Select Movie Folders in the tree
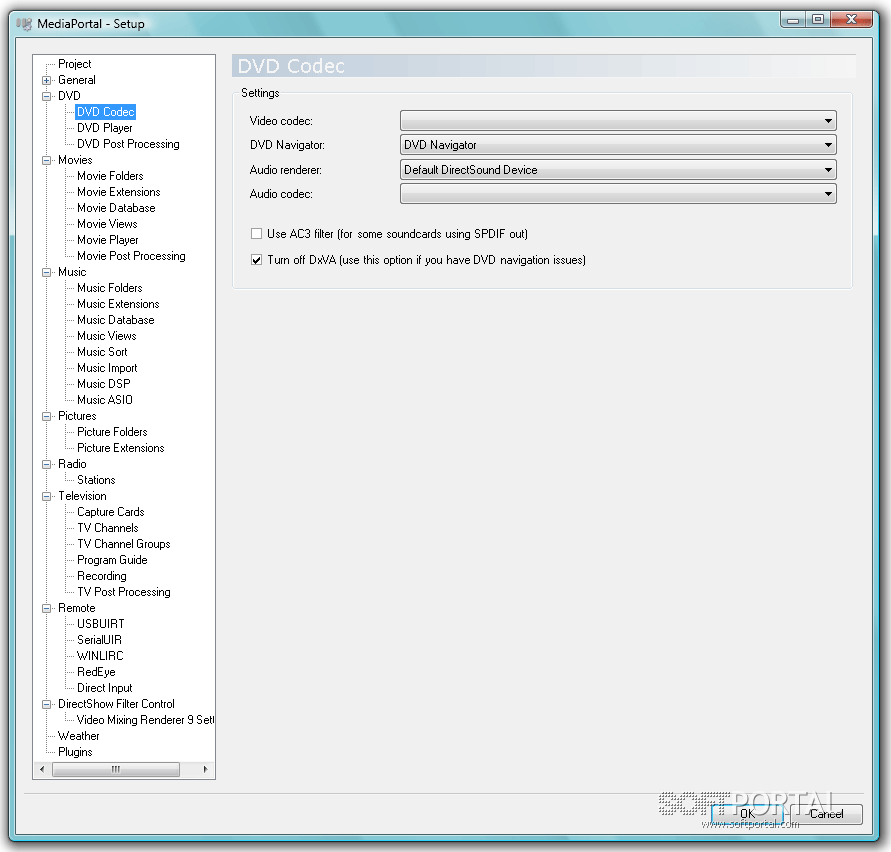This screenshot has height=852, width=891. [x=110, y=176]
